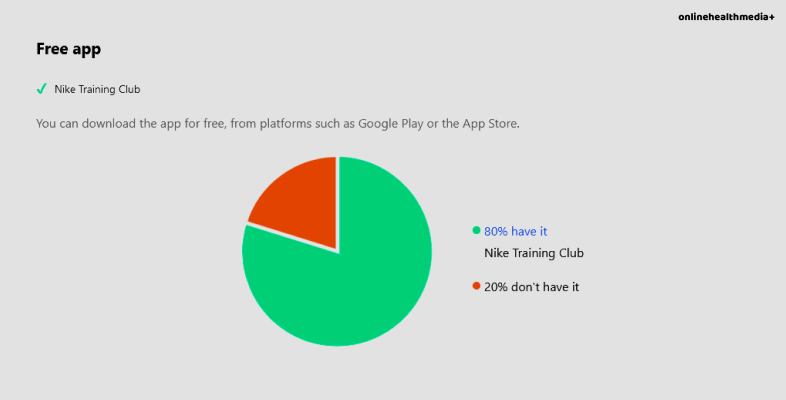Click the orange legend dot
This screenshot has height=400, width=786.
click(x=476, y=286)
